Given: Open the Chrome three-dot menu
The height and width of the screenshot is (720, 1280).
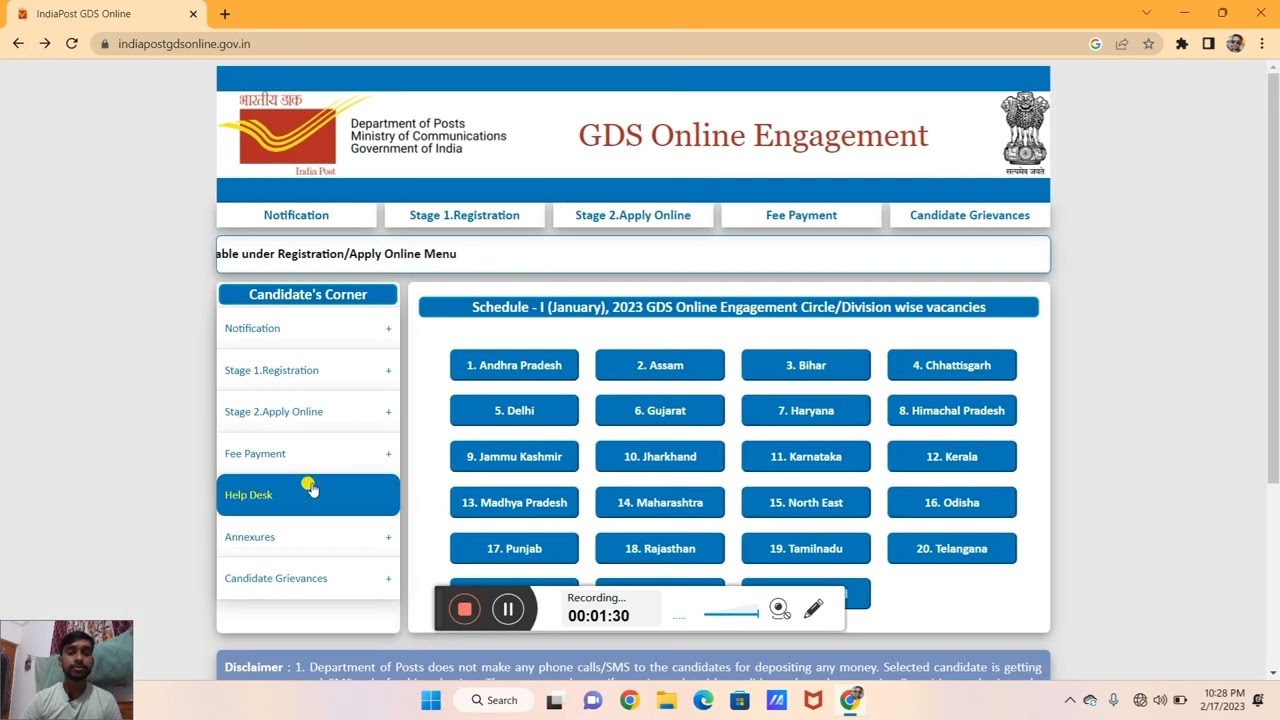Looking at the screenshot, I should (1261, 44).
